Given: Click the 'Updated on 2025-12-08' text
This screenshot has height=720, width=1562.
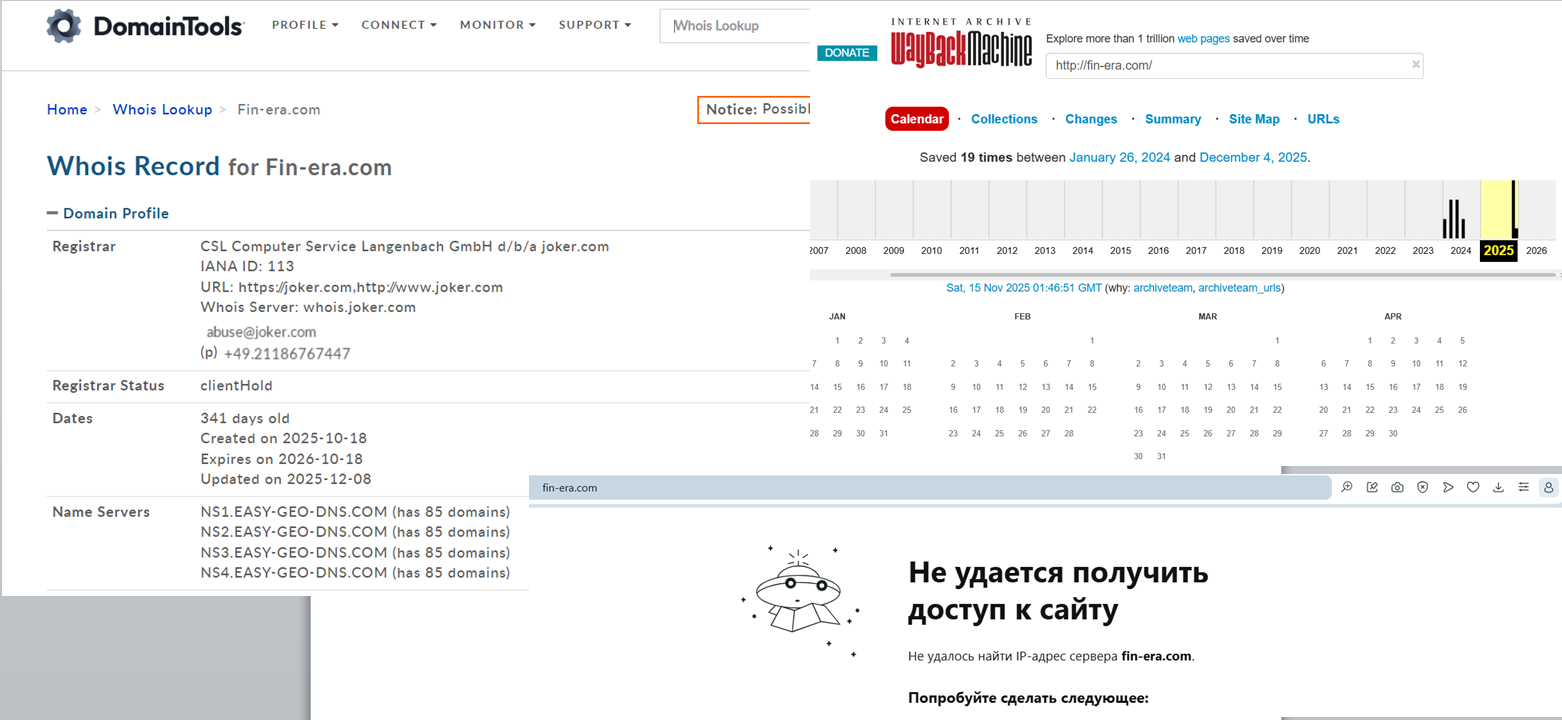Looking at the screenshot, I should [285, 479].
